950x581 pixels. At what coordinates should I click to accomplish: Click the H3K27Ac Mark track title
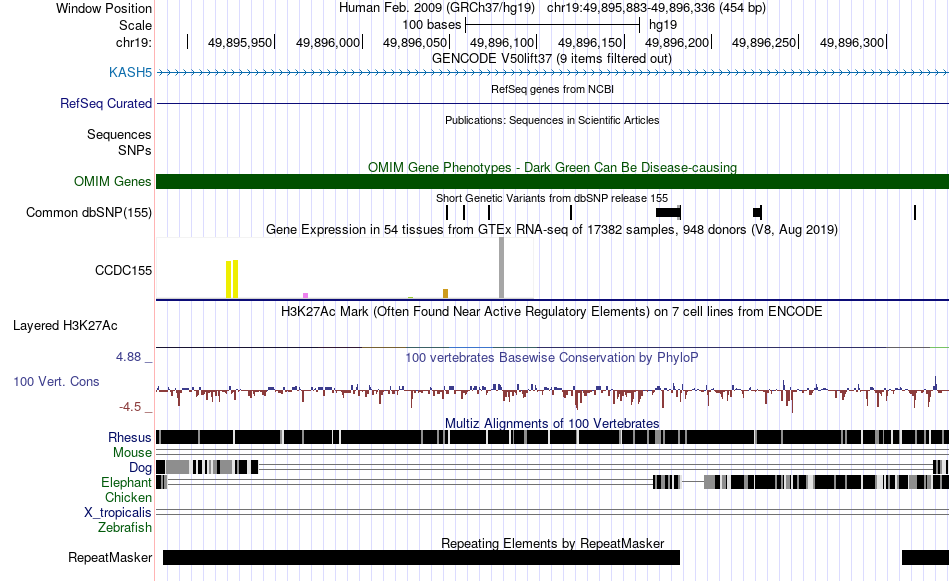click(x=552, y=311)
